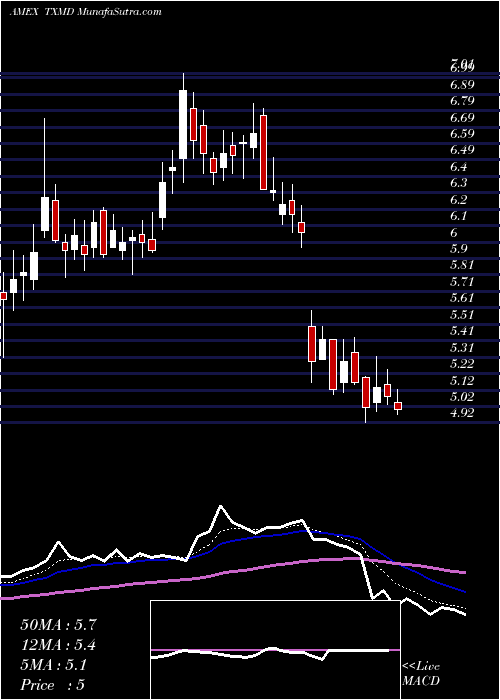Image resolution: width=500 pixels, height=700 pixels.
Task: Click the 5.9 price axis label
Action: (x=458, y=249)
